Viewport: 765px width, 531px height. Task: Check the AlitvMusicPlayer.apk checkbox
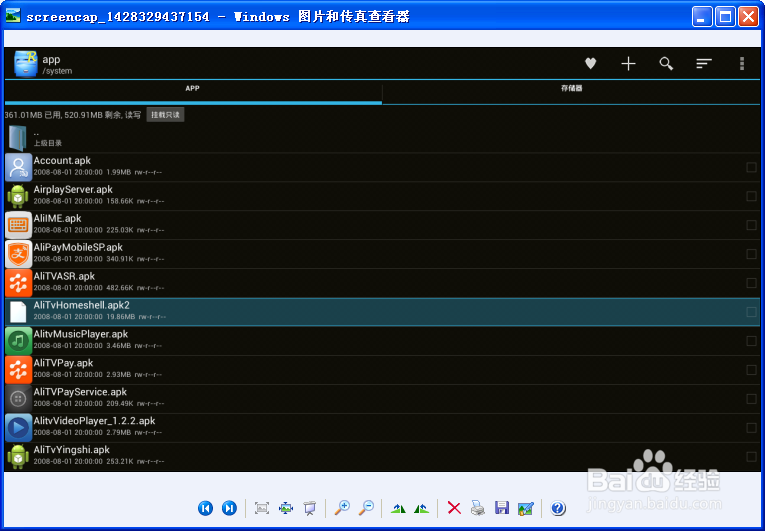[751, 341]
